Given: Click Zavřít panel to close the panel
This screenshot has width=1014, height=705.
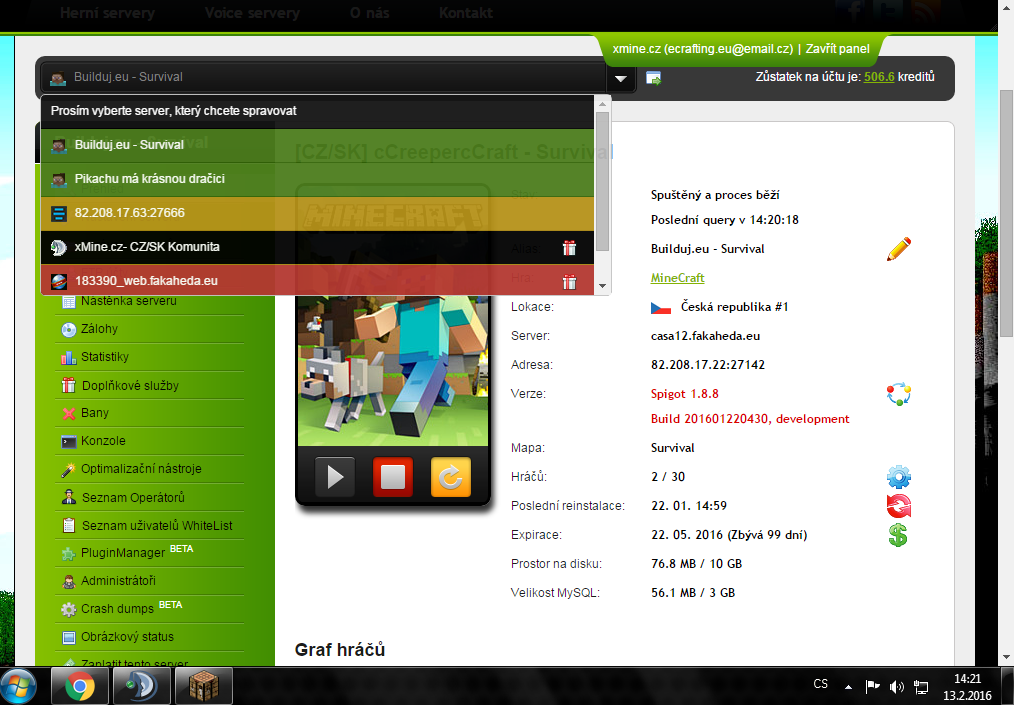Looking at the screenshot, I should (x=837, y=49).
